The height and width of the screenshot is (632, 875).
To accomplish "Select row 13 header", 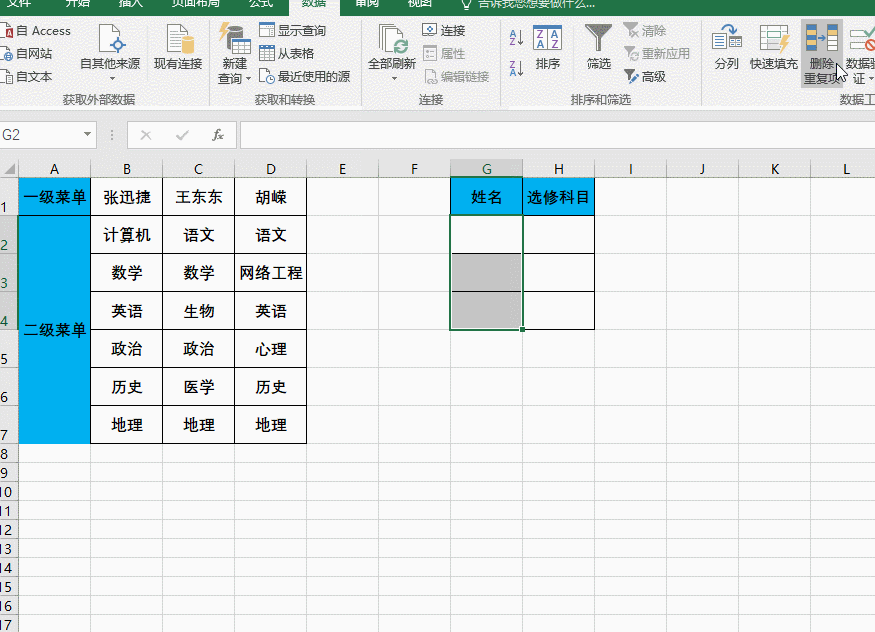I will click(x=8, y=548).
